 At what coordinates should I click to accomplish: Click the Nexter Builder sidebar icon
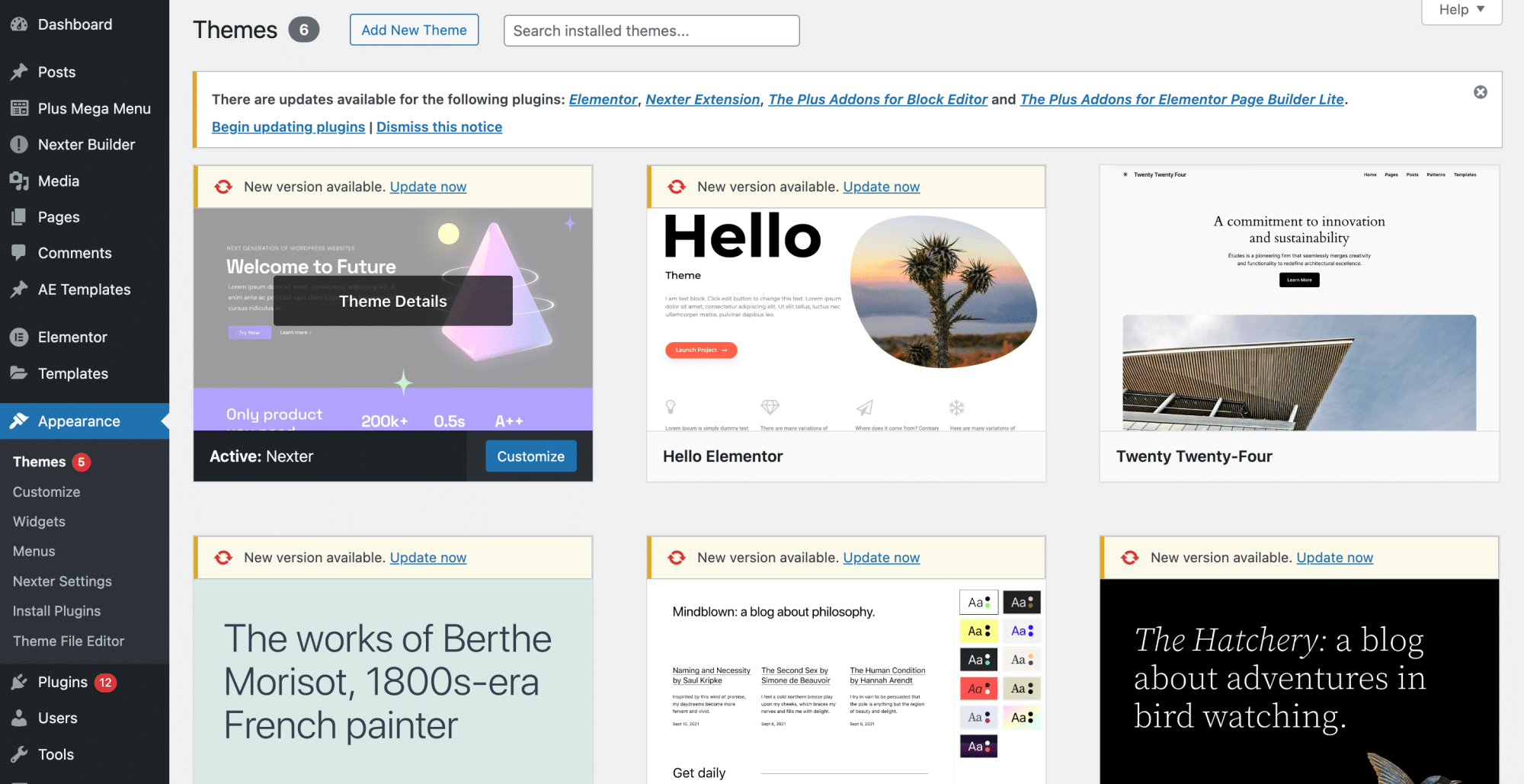(x=19, y=145)
